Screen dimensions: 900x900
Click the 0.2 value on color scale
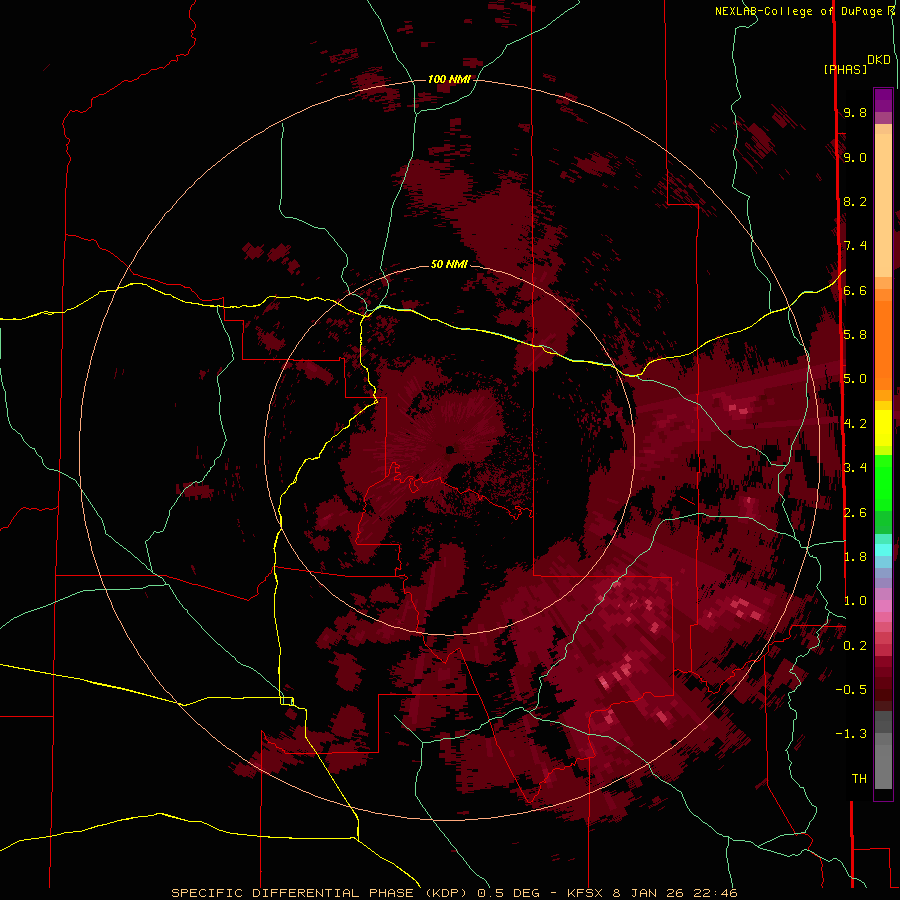coord(855,646)
